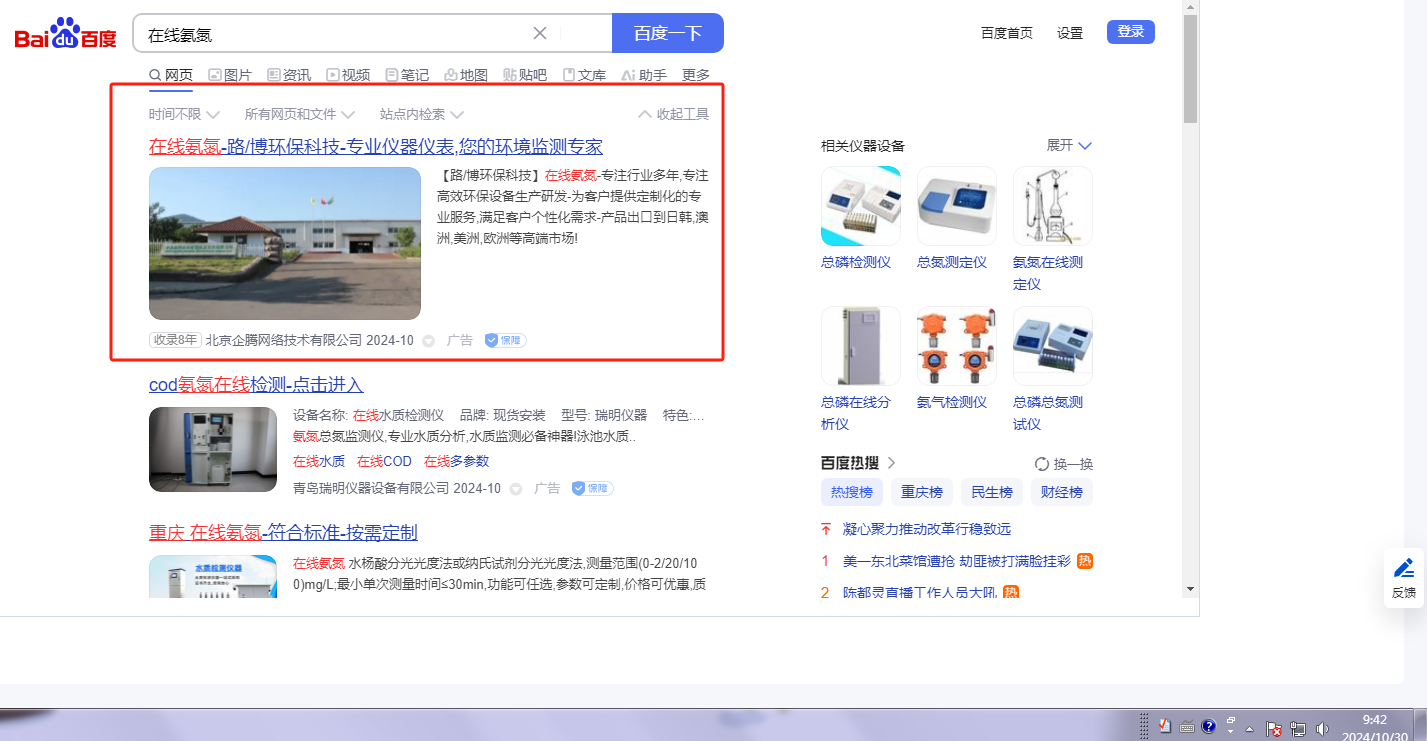Open the 站点内检索 site search dropdown
The image size is (1427, 741).
(421, 114)
